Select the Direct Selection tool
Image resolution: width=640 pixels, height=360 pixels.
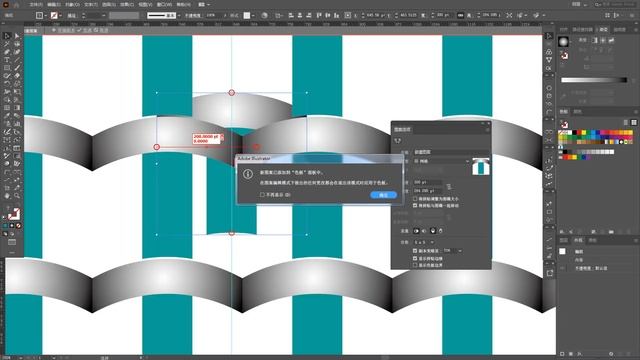click(17, 36)
